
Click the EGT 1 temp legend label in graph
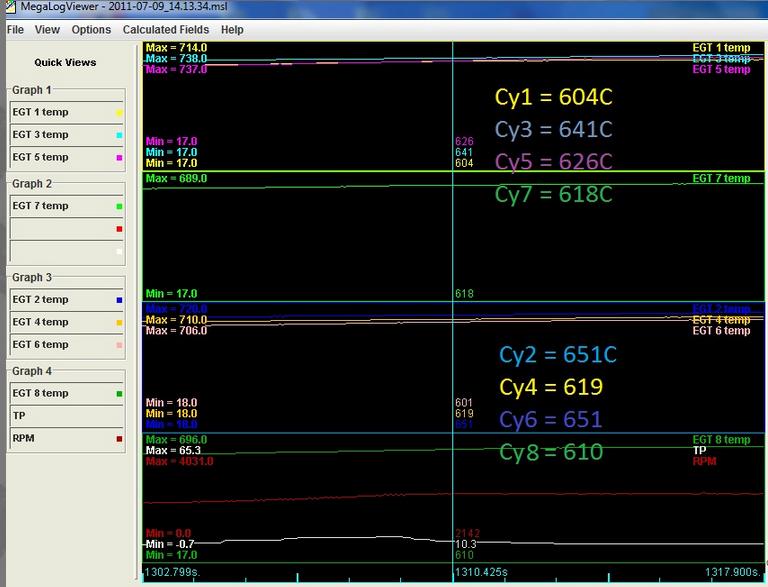point(721,48)
